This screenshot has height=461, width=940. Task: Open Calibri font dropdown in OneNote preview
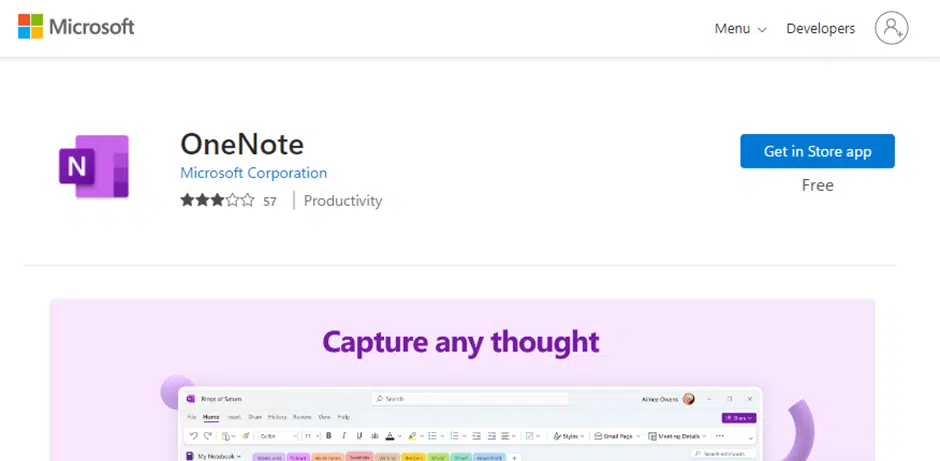point(278,436)
